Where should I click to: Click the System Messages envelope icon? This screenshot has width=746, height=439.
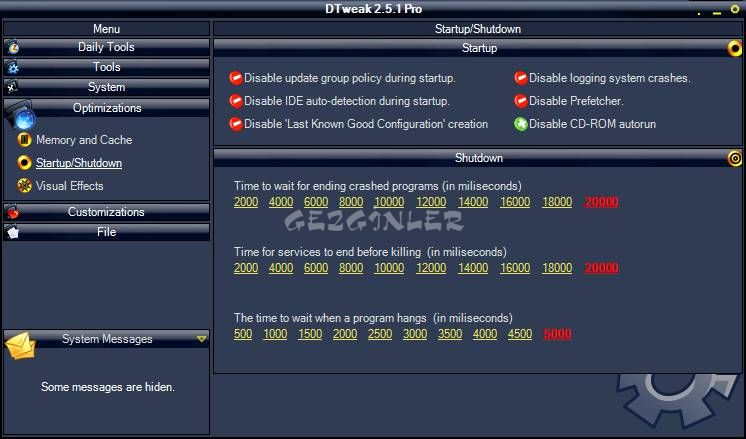tap(20, 346)
